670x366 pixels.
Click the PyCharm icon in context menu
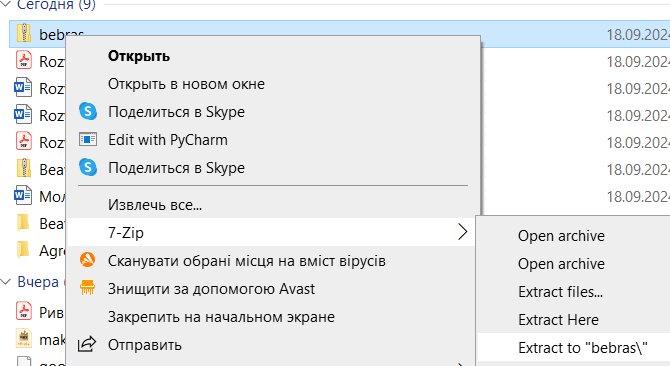pyautogui.click(x=88, y=140)
